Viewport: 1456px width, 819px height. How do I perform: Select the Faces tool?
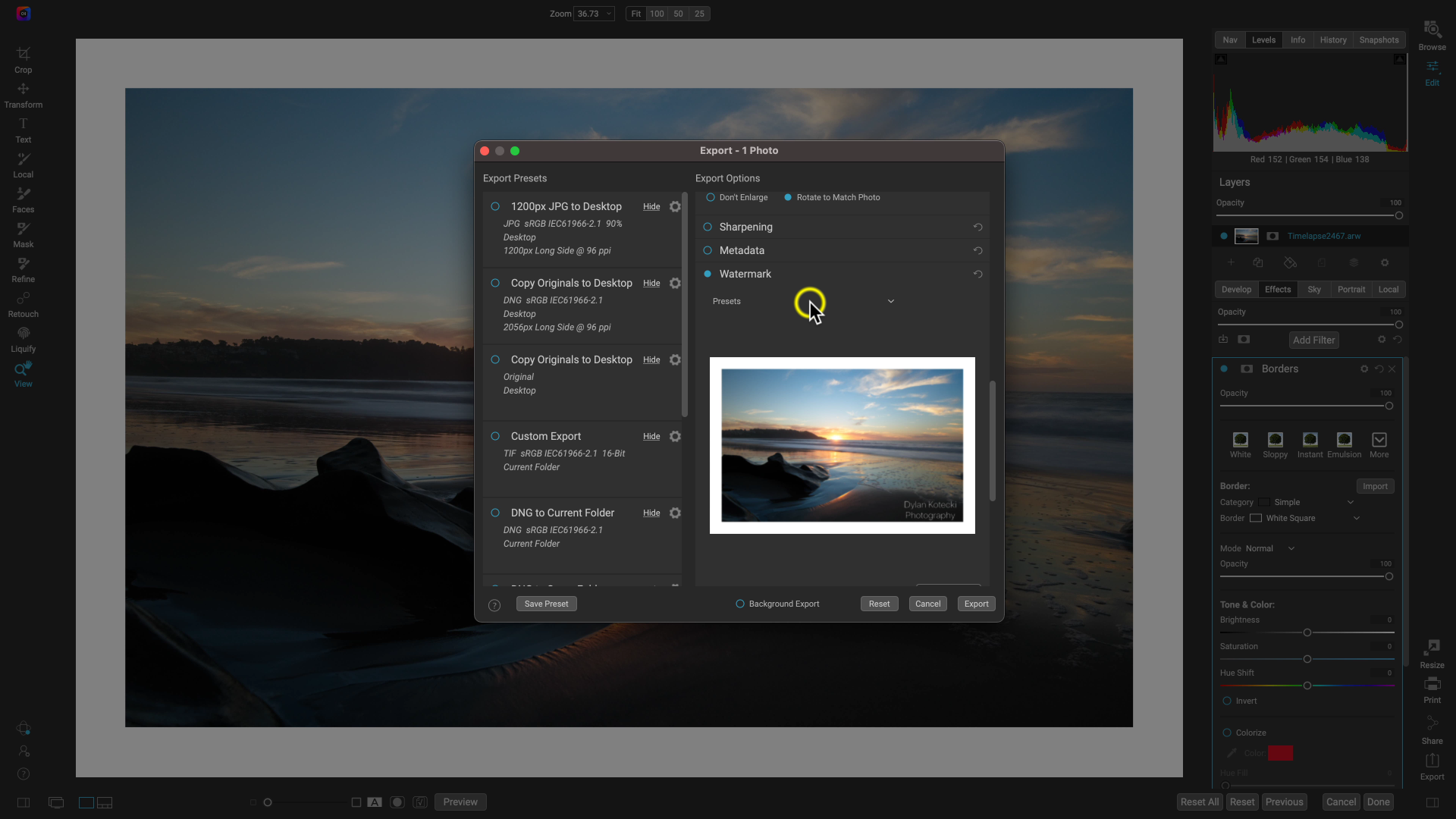coord(24,200)
